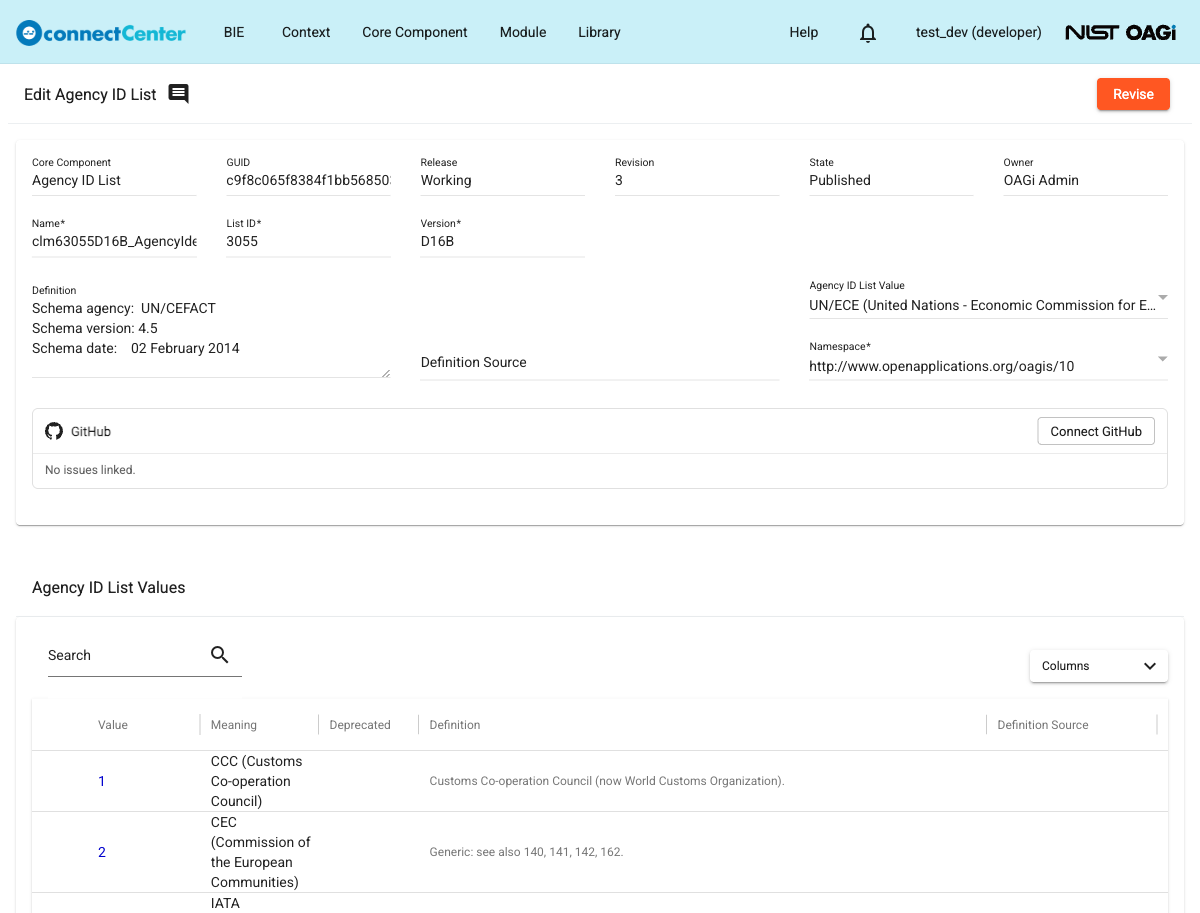
Task: Click the 'Agency ID List Values' heading
Action: coord(108,587)
